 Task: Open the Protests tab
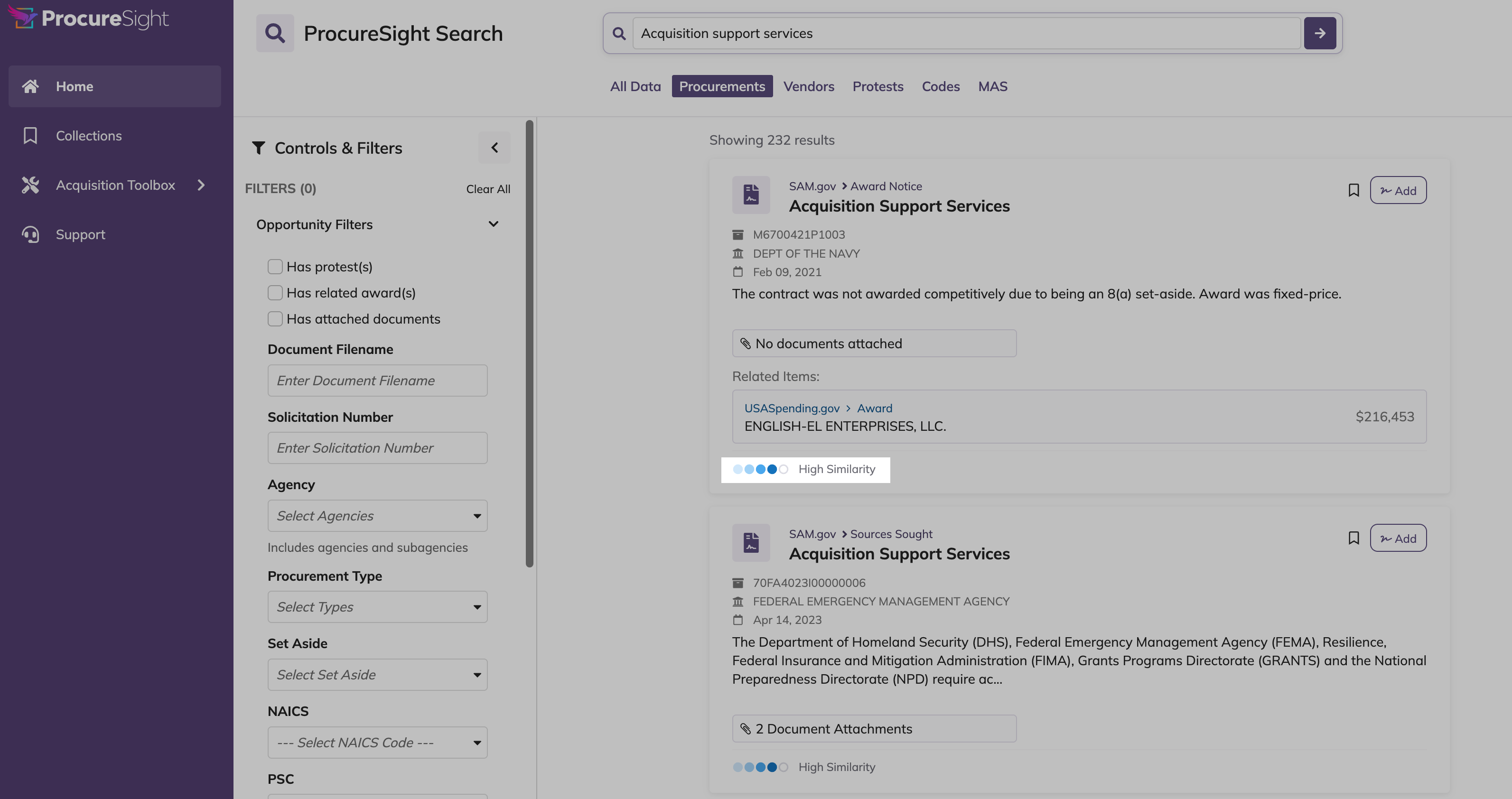click(x=877, y=86)
